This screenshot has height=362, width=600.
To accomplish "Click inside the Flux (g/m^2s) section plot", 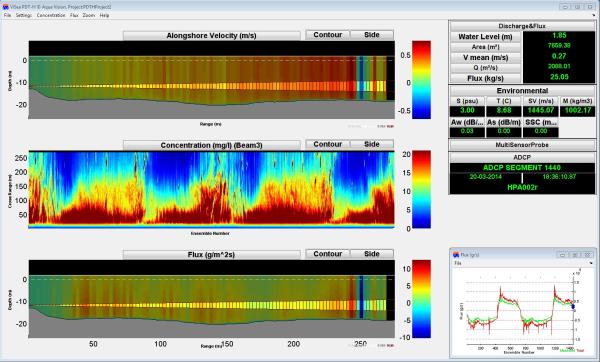I will point(212,299).
